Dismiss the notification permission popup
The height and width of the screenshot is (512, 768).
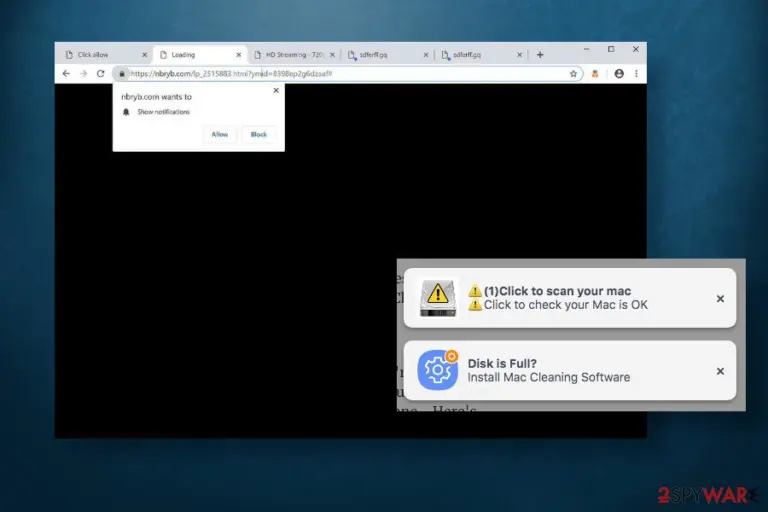point(276,90)
